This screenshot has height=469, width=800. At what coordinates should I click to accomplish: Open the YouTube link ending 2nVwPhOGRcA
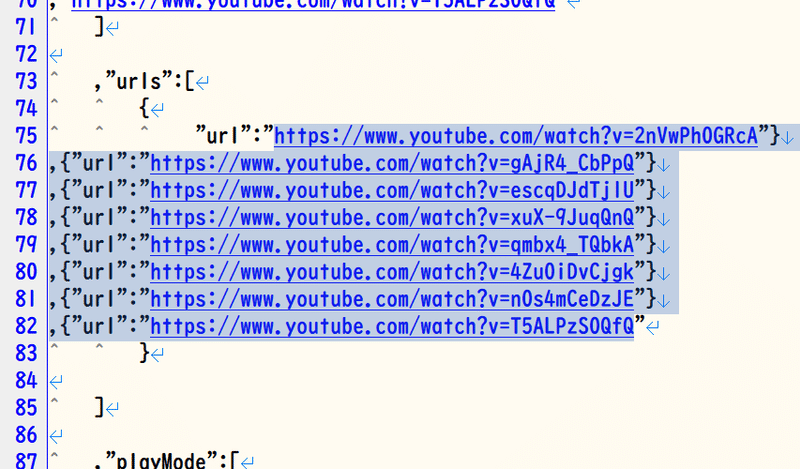[x=516, y=136]
